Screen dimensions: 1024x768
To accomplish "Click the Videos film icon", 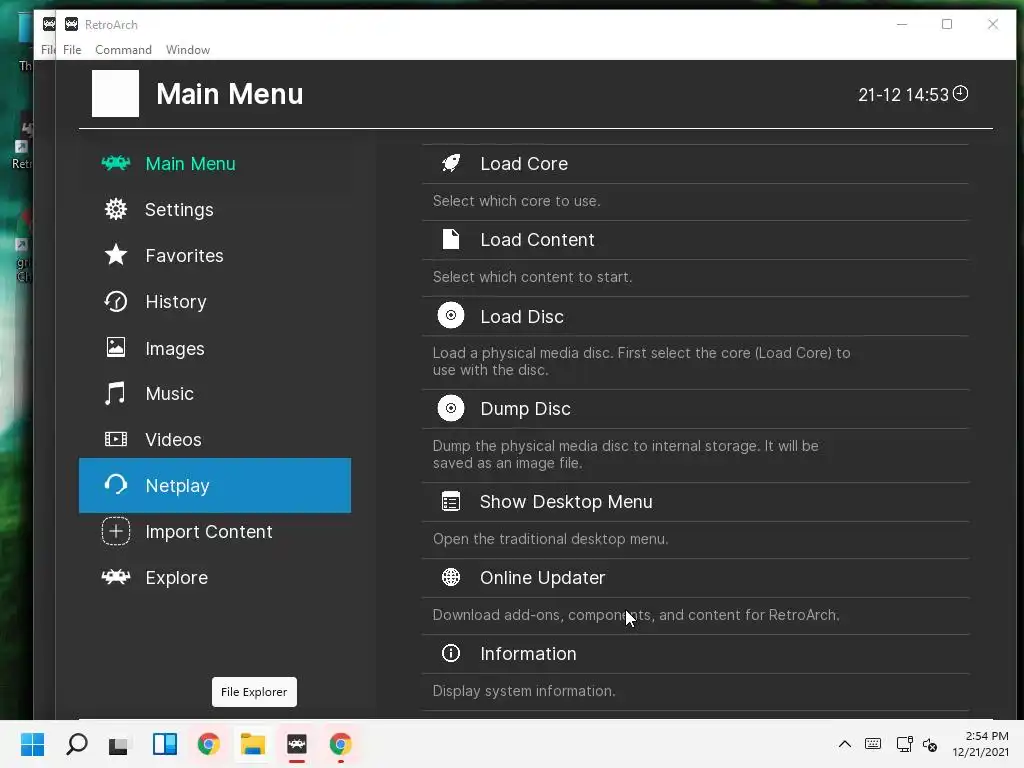I will [116, 439].
